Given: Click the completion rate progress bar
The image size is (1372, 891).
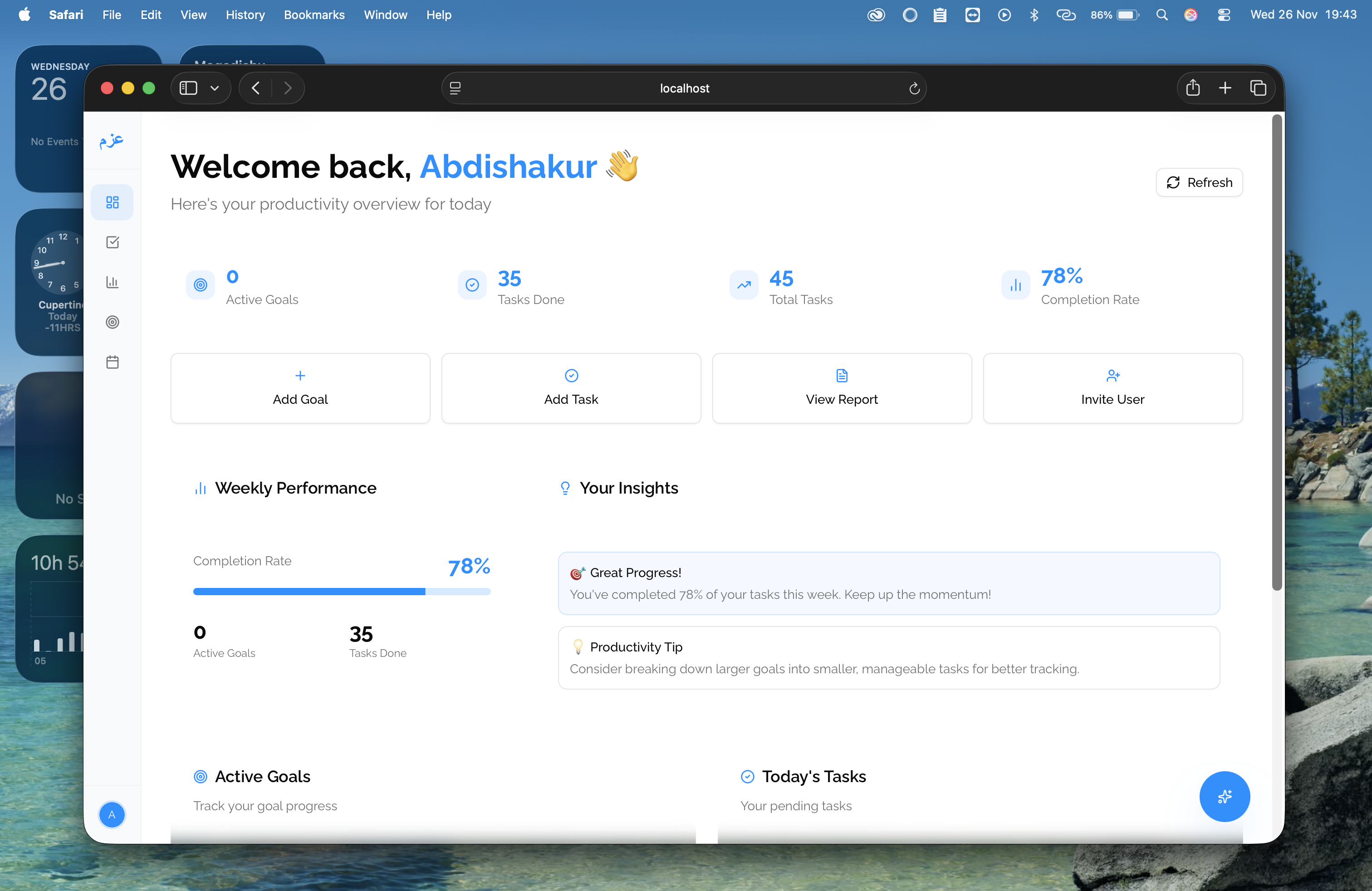Looking at the screenshot, I should [341, 591].
